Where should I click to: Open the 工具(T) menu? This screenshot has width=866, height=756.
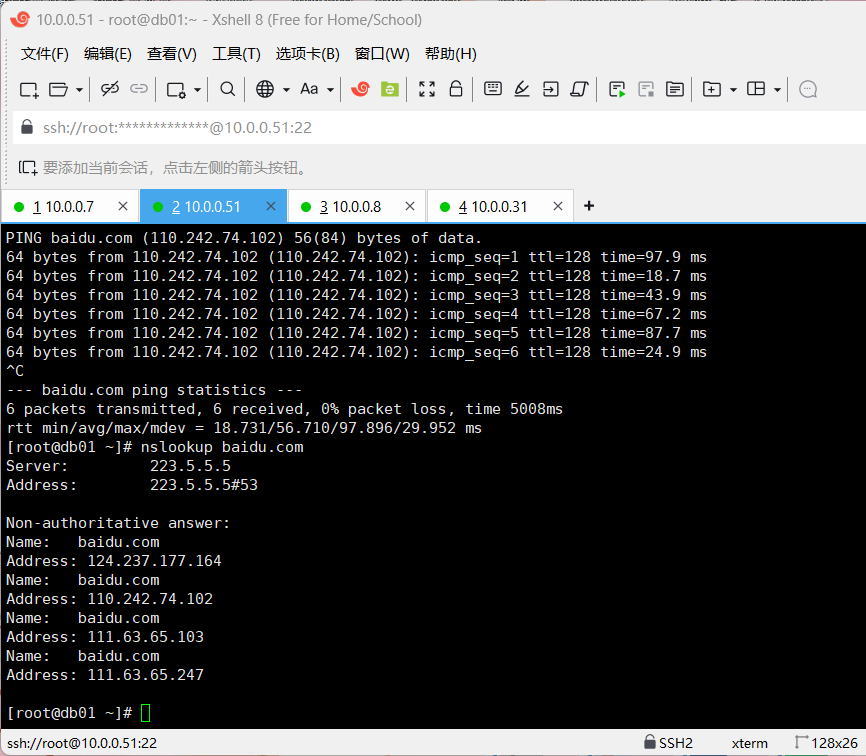click(236, 54)
